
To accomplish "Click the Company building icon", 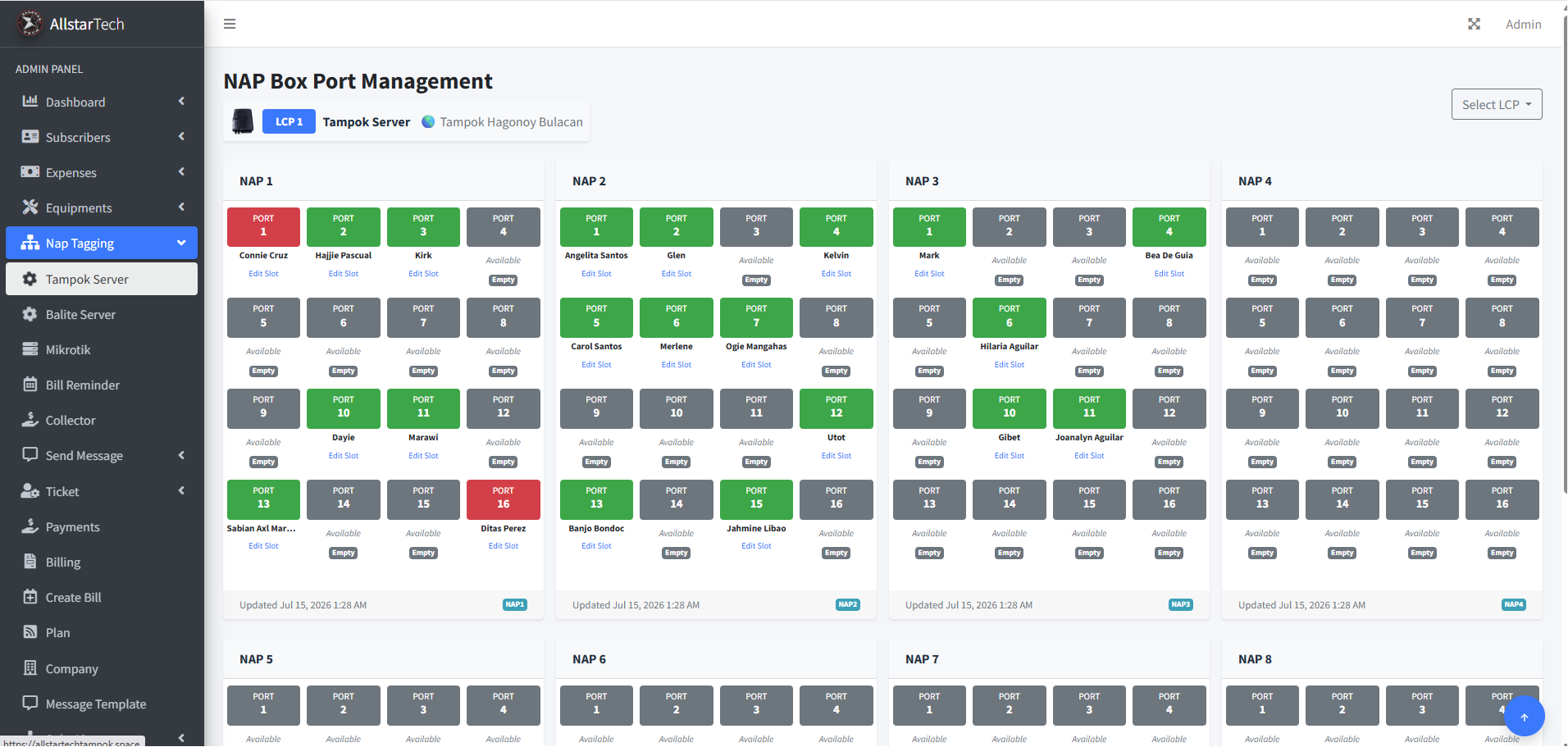I will [30, 668].
